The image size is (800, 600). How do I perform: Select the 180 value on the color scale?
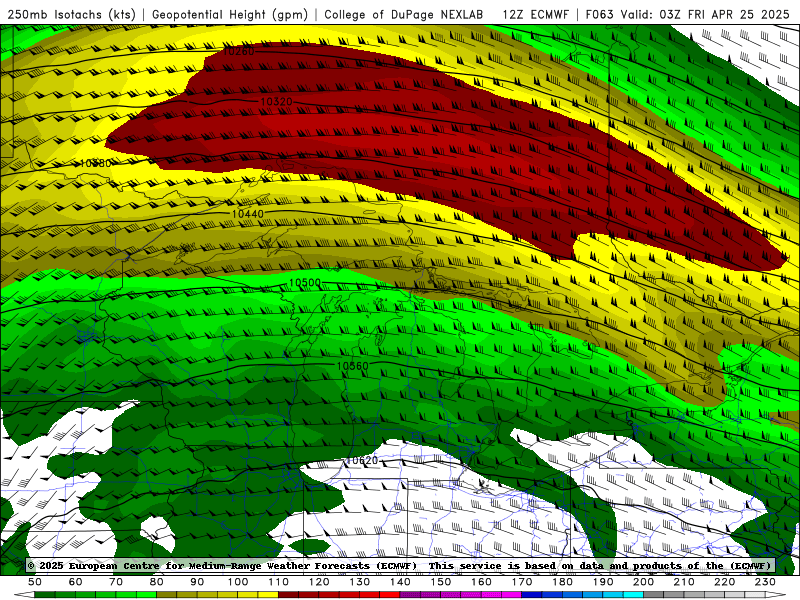pos(562,582)
